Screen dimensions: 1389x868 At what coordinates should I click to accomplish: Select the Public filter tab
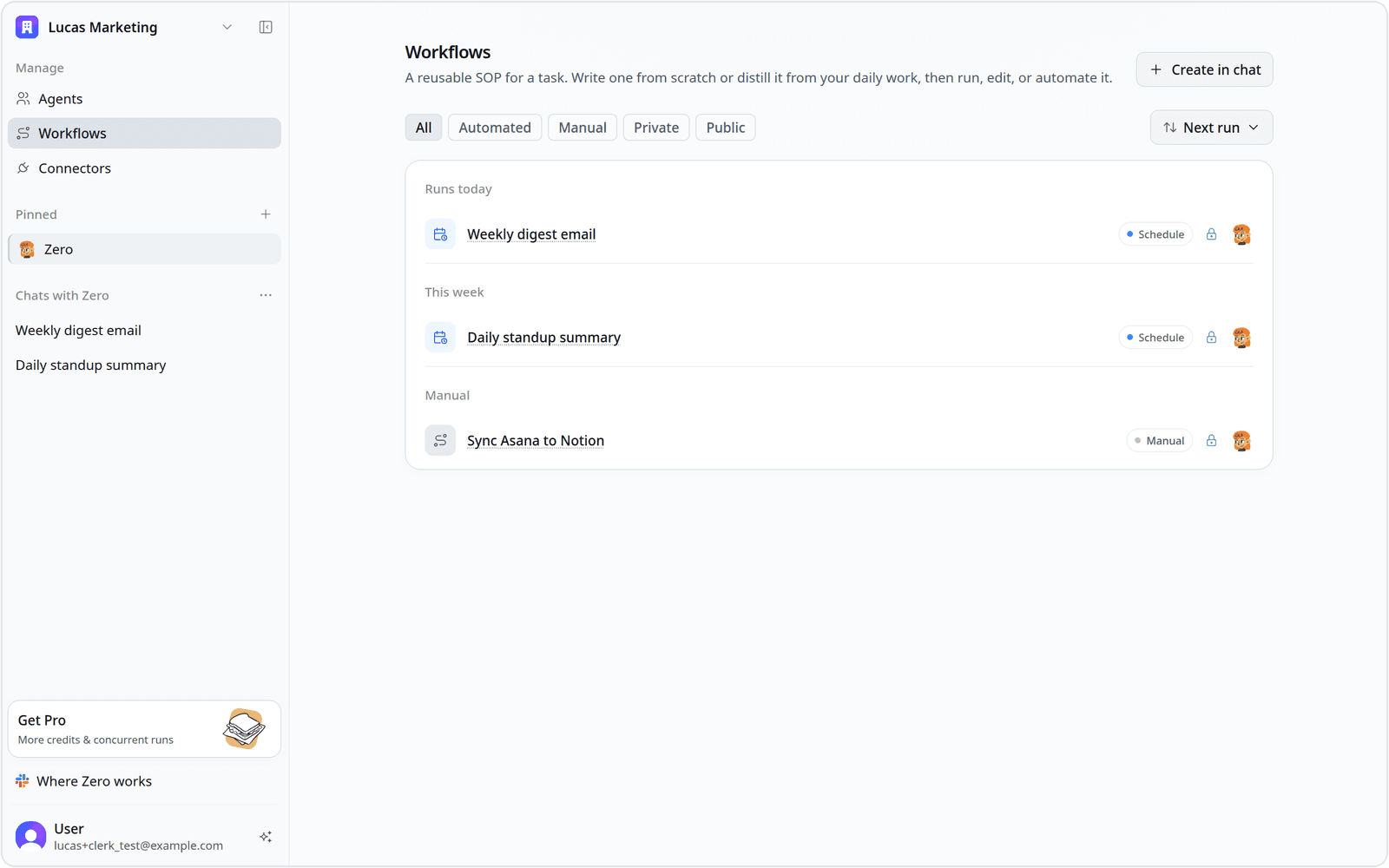click(726, 128)
